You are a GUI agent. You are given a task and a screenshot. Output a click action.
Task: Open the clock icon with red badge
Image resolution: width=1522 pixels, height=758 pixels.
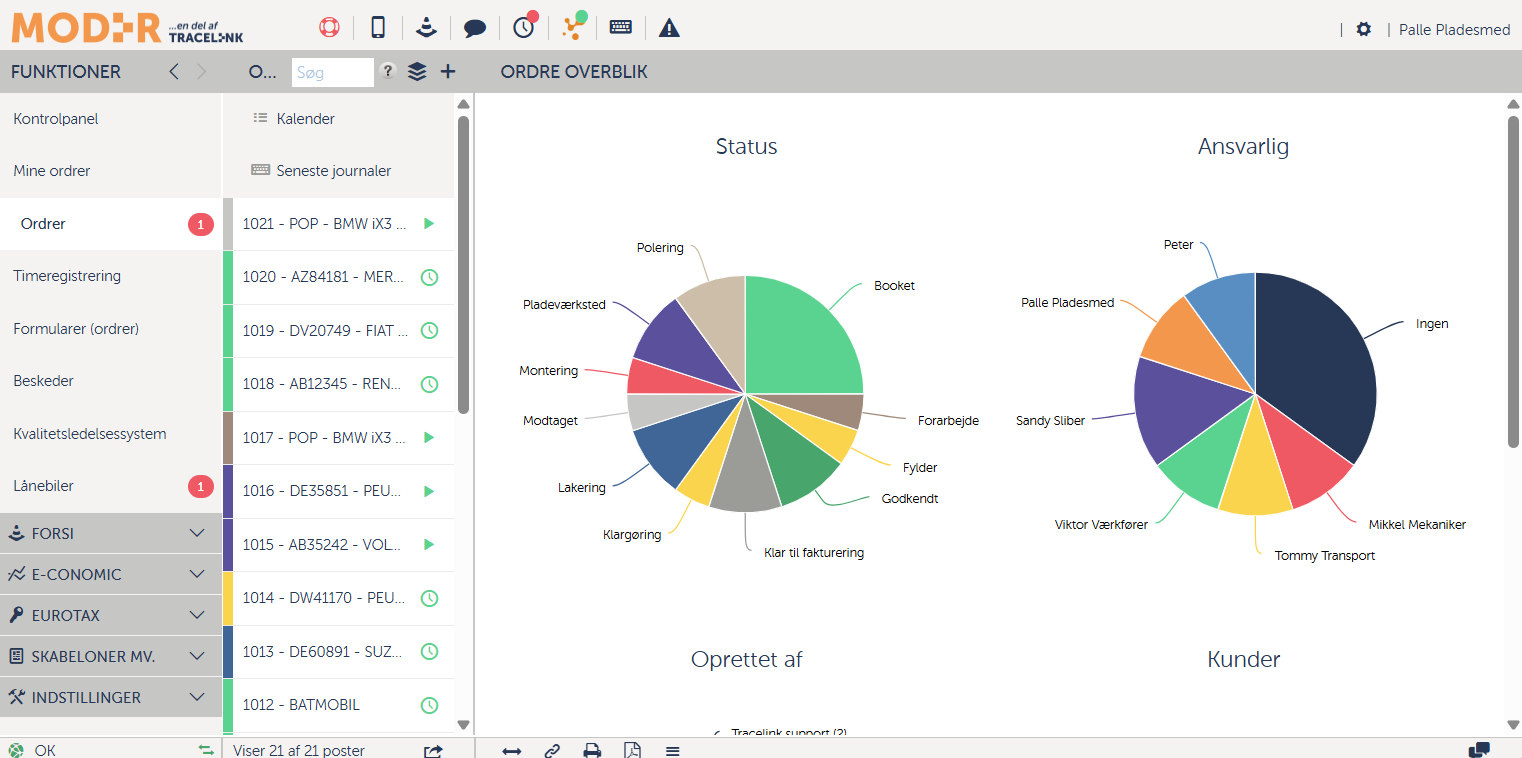click(x=524, y=28)
